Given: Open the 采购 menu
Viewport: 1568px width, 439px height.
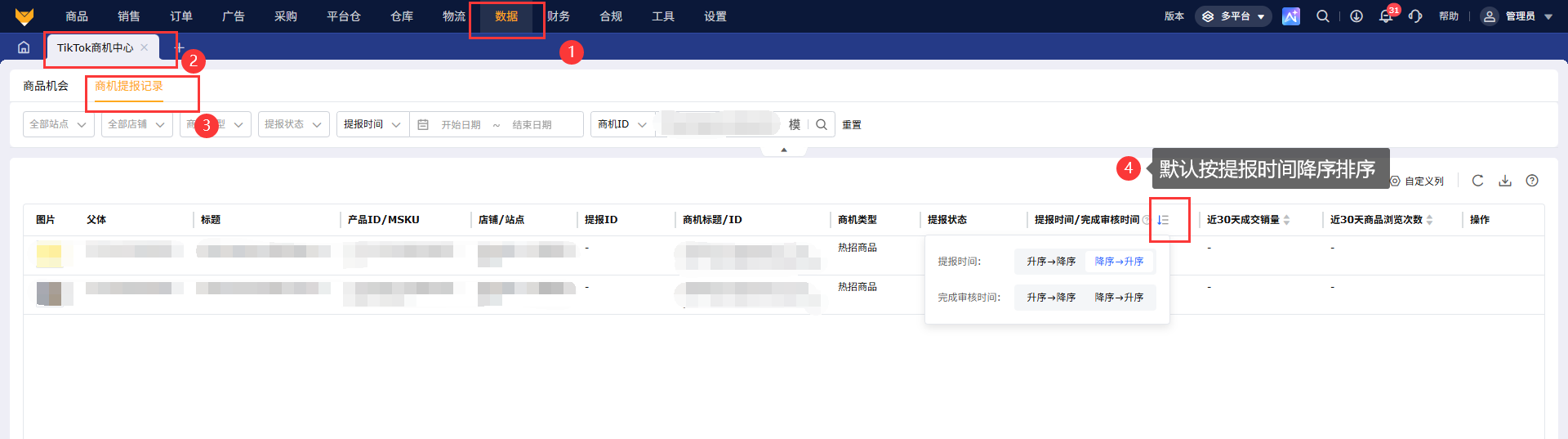Looking at the screenshot, I should coord(286,16).
